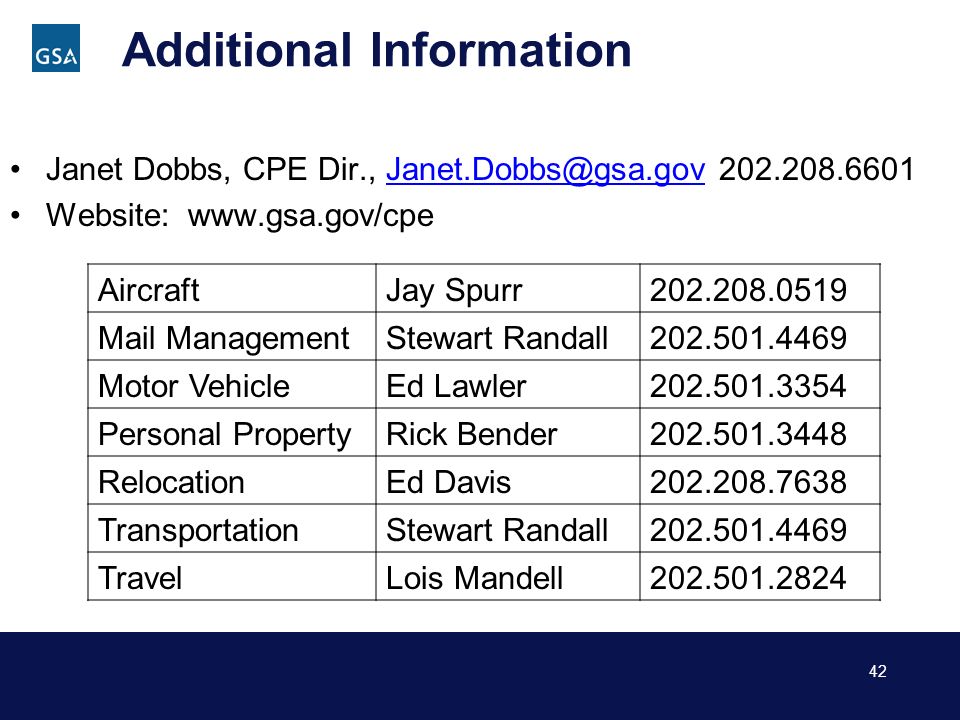The image size is (960, 720).
Task: Click the www.gsa.gov/cpe website text
Action: [x=310, y=216]
